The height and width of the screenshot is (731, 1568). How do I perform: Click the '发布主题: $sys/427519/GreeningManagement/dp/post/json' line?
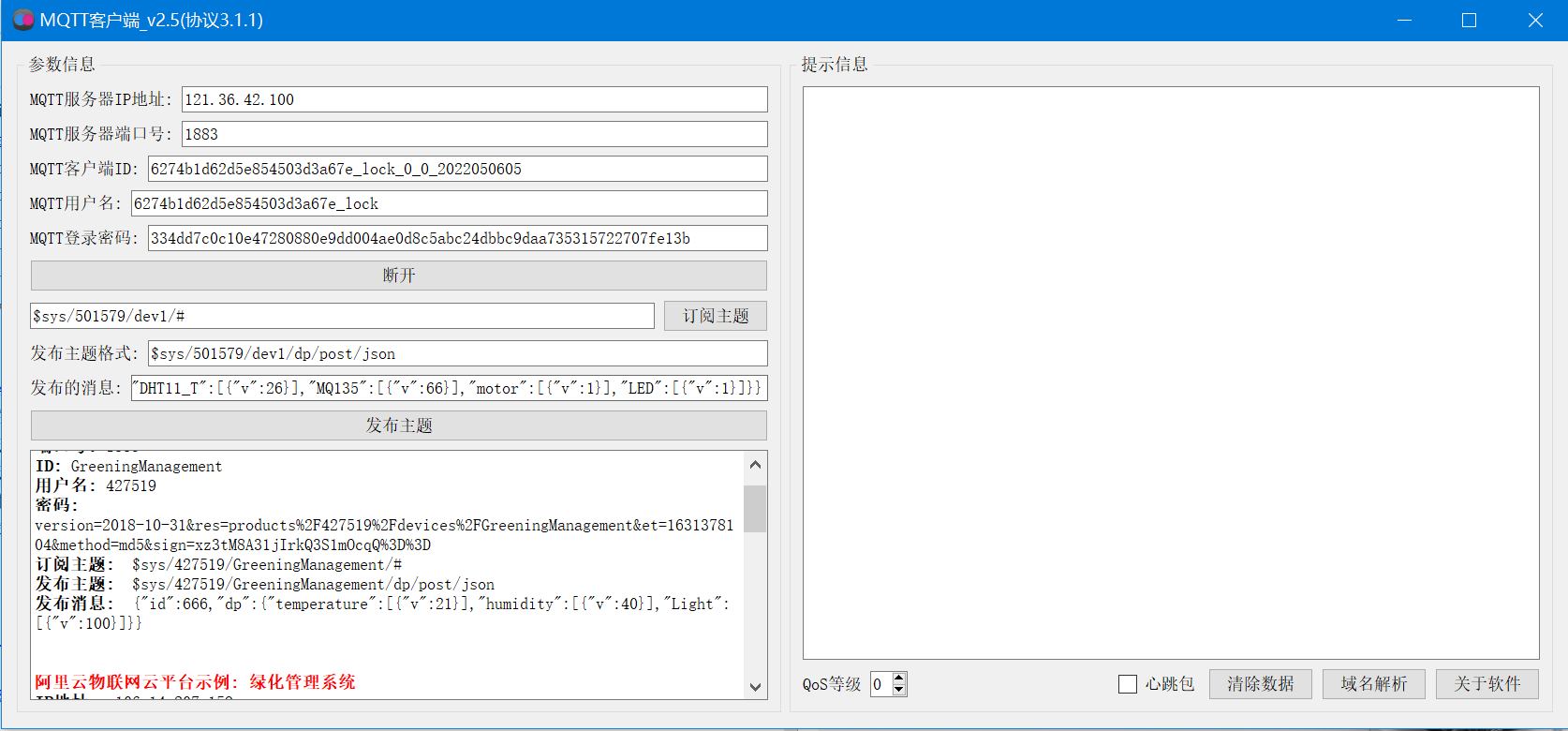265,584
